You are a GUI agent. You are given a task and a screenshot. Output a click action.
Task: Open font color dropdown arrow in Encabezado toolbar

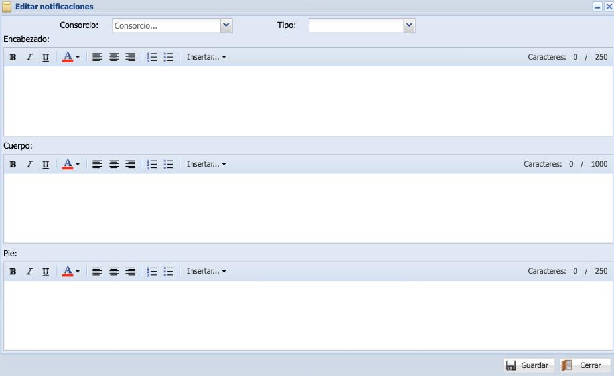click(78, 57)
